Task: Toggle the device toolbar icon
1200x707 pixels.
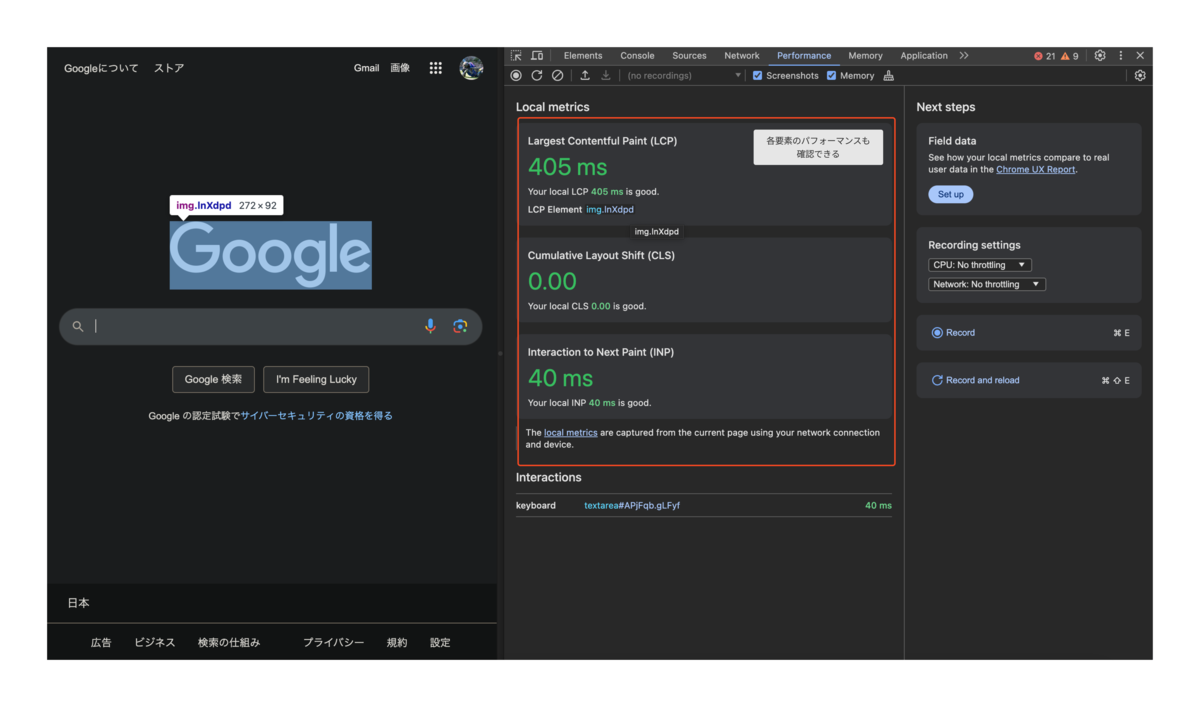Action: (537, 56)
